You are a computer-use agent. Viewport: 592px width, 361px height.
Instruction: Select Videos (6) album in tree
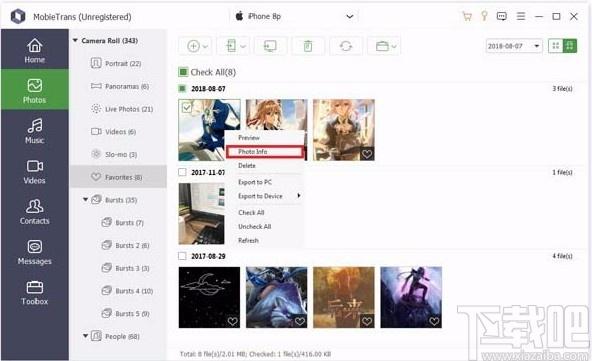pyautogui.click(x=119, y=131)
